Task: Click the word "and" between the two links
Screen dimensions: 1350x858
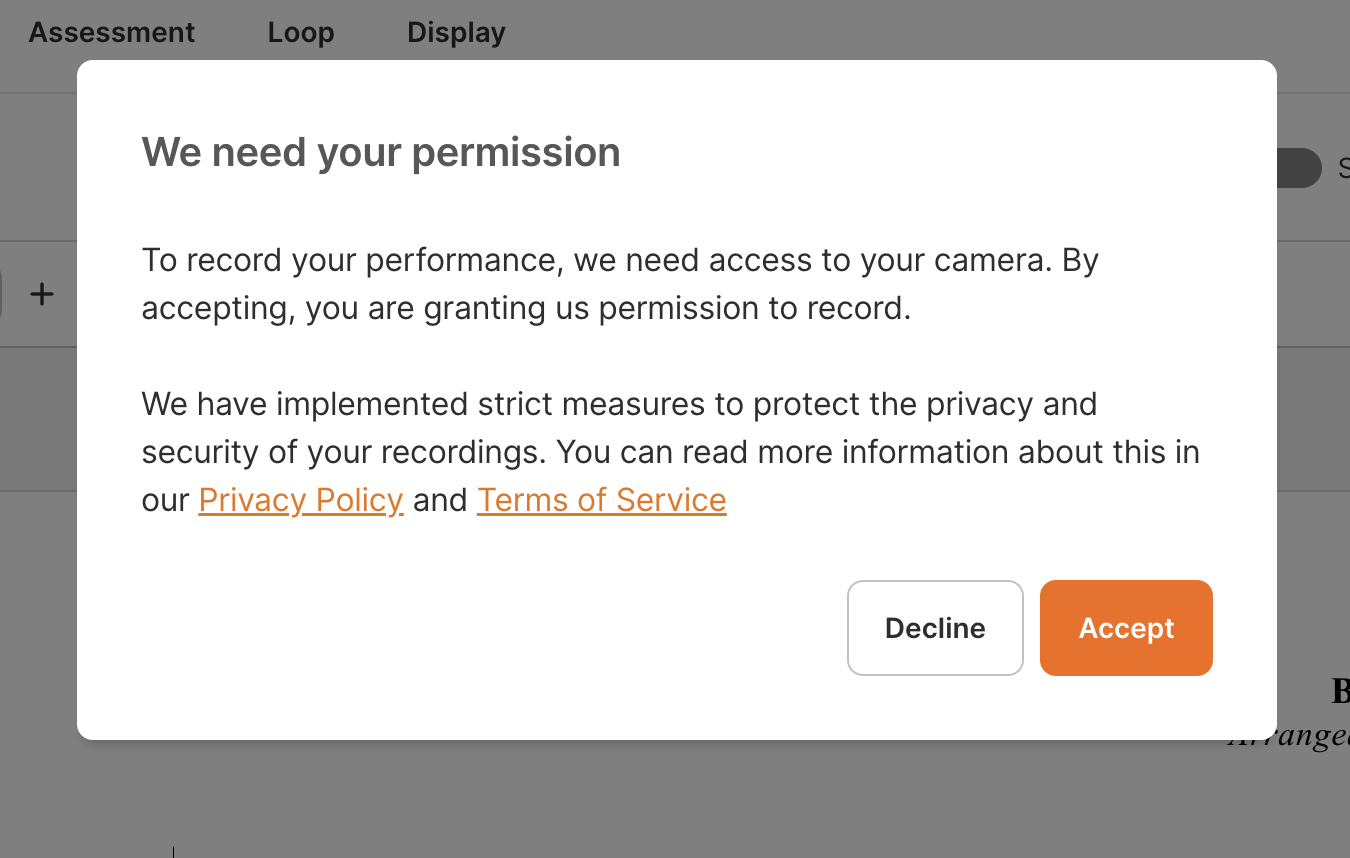Action: point(440,500)
